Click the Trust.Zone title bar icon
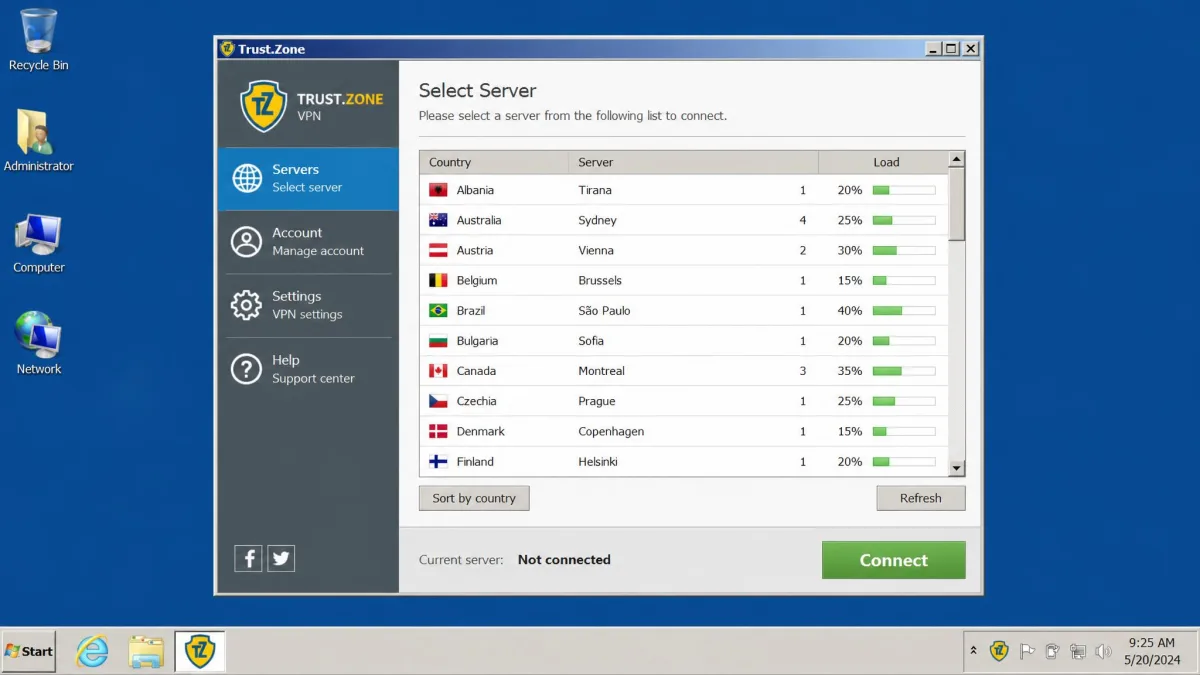The height and width of the screenshot is (675, 1200). coord(227,49)
